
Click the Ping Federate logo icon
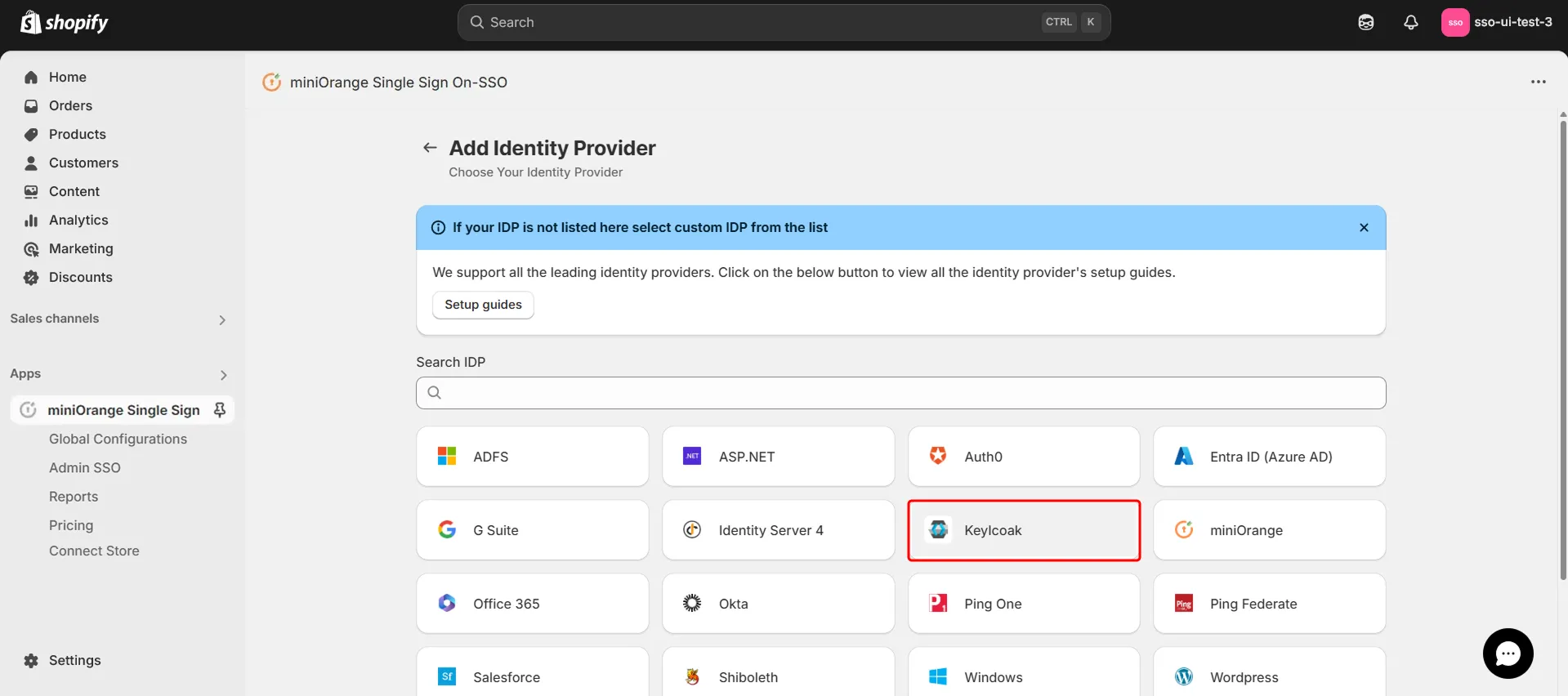point(1184,603)
